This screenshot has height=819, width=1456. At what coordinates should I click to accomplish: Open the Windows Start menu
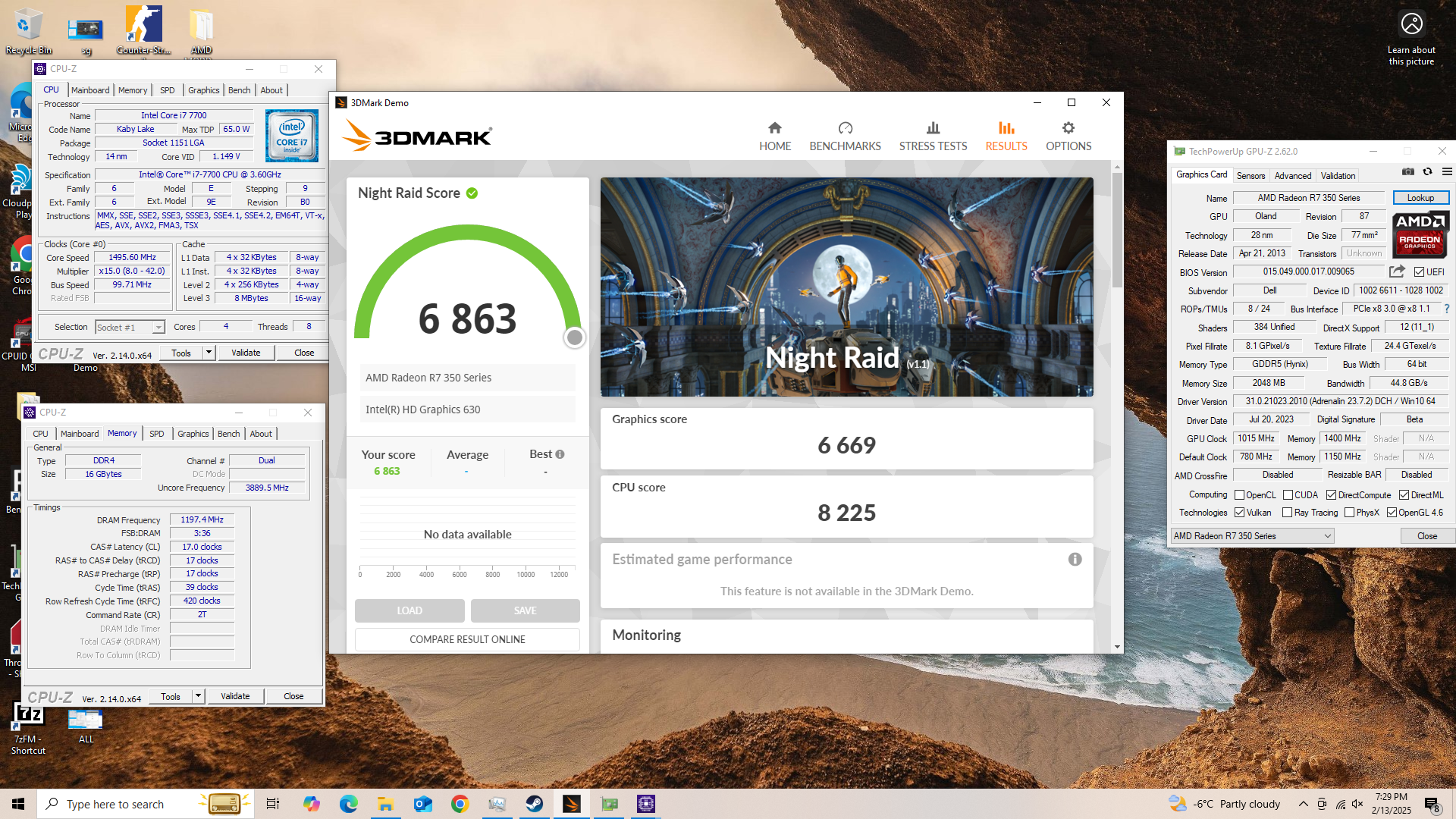(18, 804)
